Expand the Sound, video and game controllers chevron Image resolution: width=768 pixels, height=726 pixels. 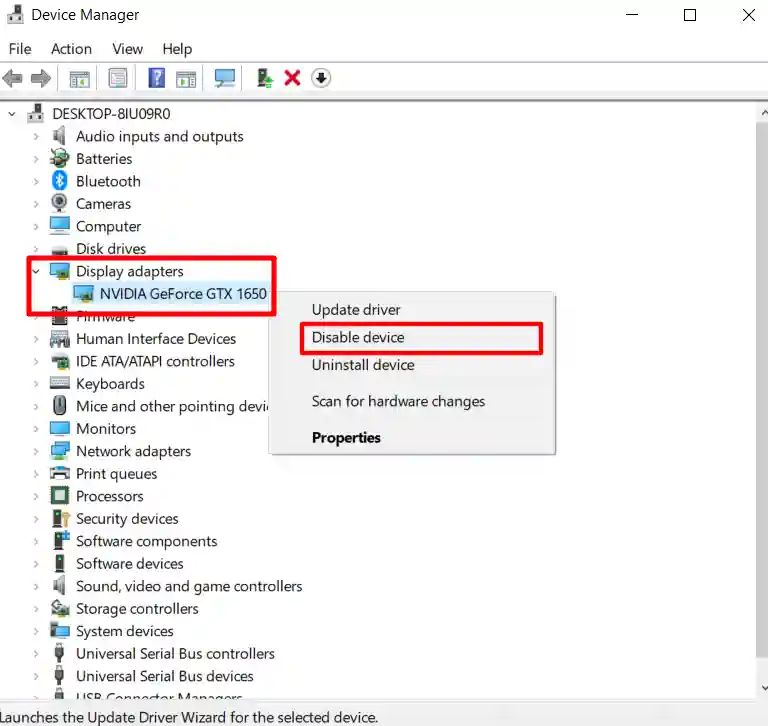pos(36,587)
